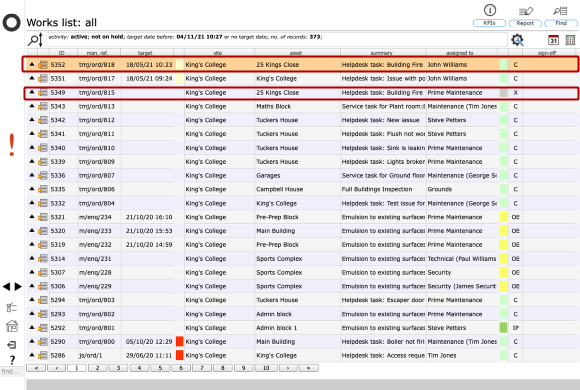Open the home building sidebar icon
Viewport: 580px width, 390px height.
12,326
